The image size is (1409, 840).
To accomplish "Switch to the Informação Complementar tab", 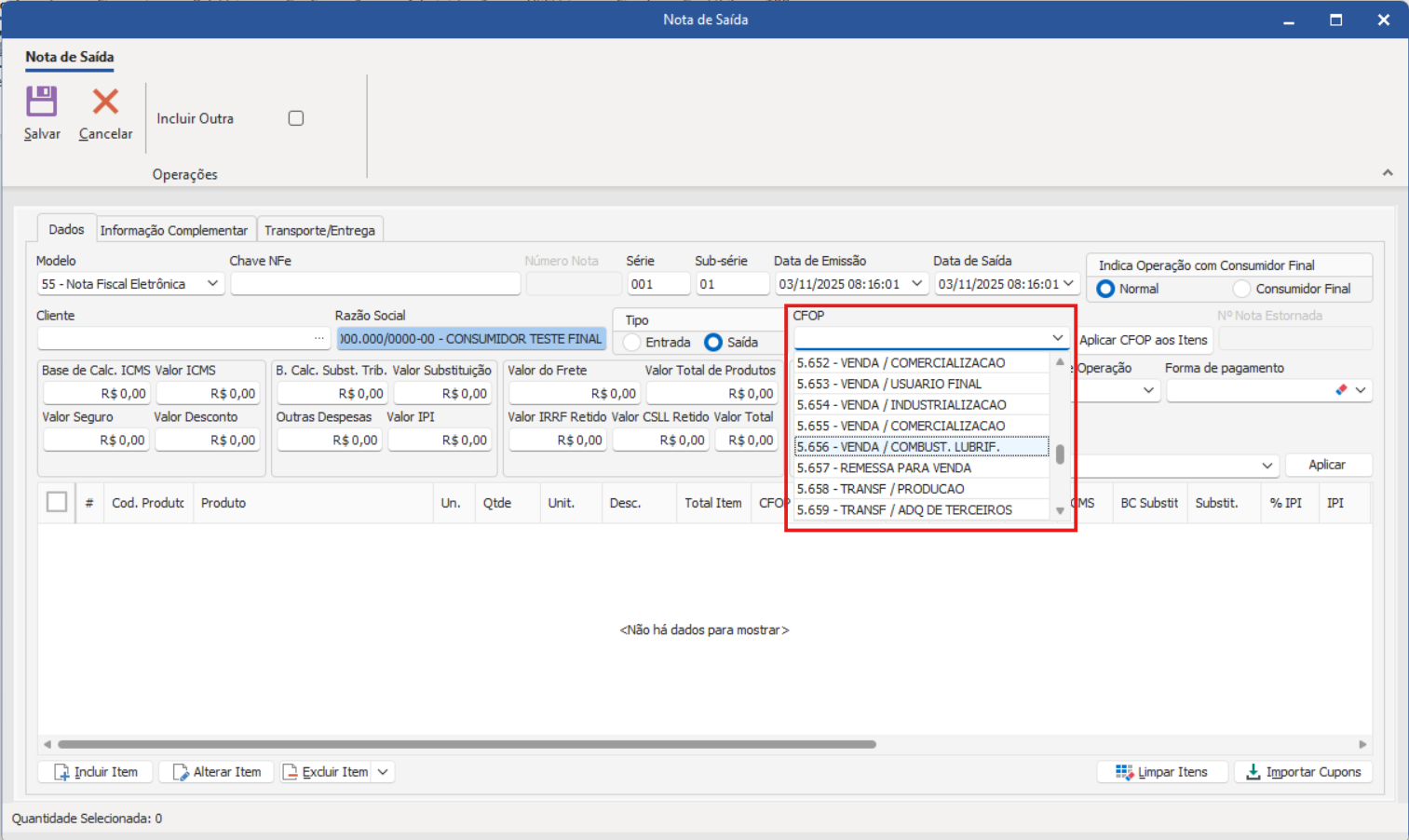I will click(x=174, y=230).
